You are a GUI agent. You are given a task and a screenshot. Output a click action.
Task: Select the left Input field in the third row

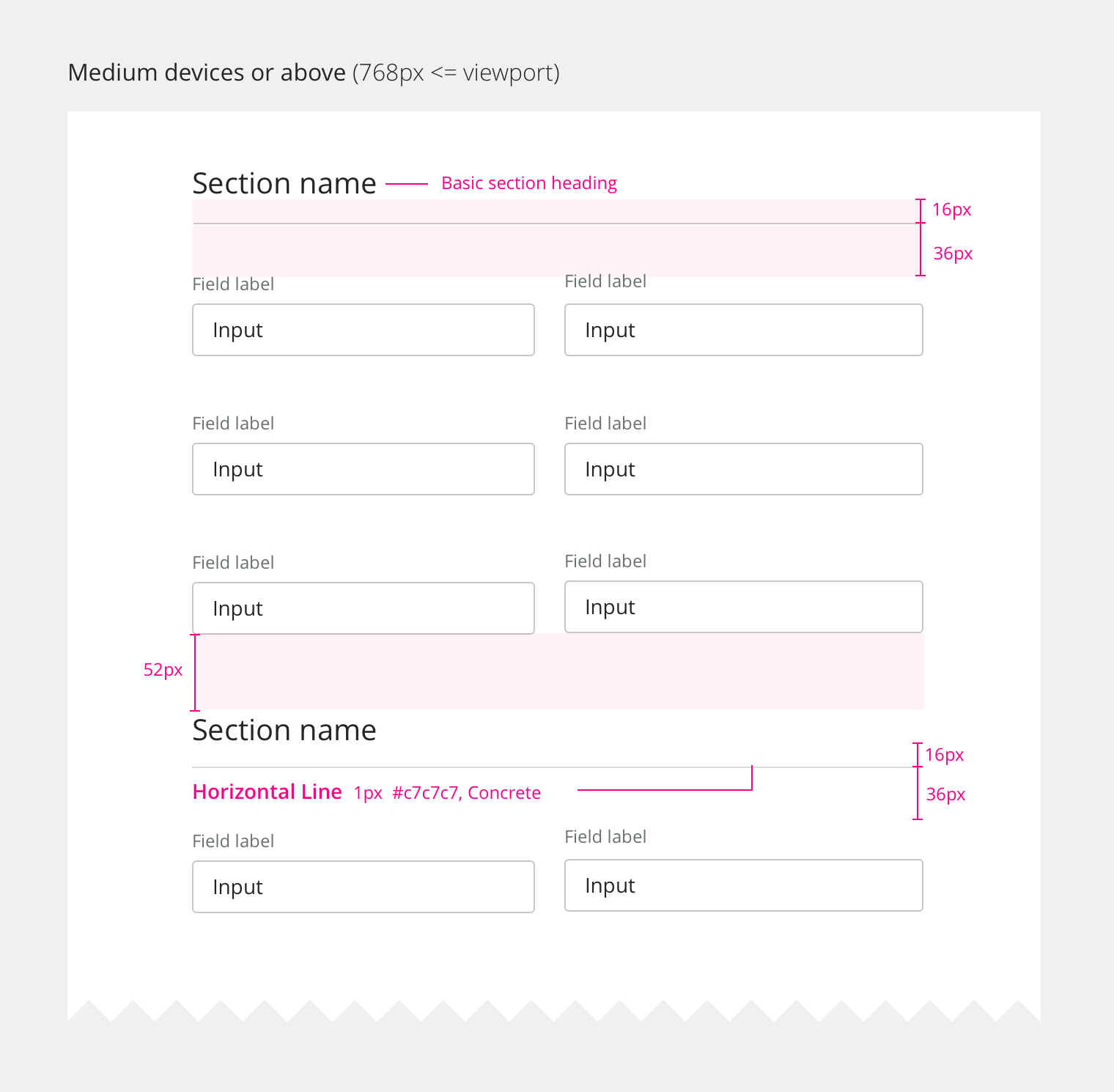coord(363,608)
